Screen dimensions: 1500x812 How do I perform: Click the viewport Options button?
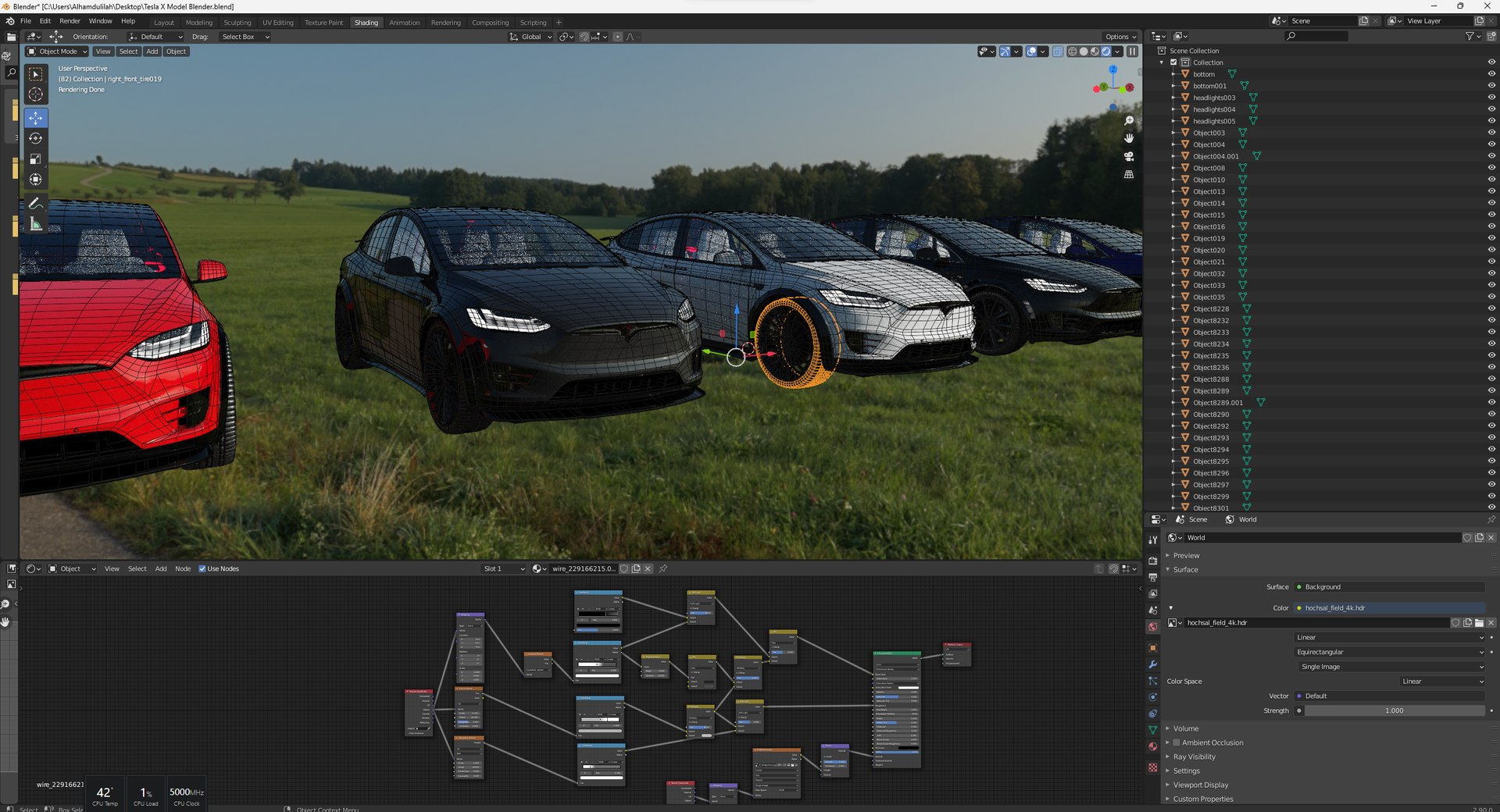pyautogui.click(x=1120, y=37)
